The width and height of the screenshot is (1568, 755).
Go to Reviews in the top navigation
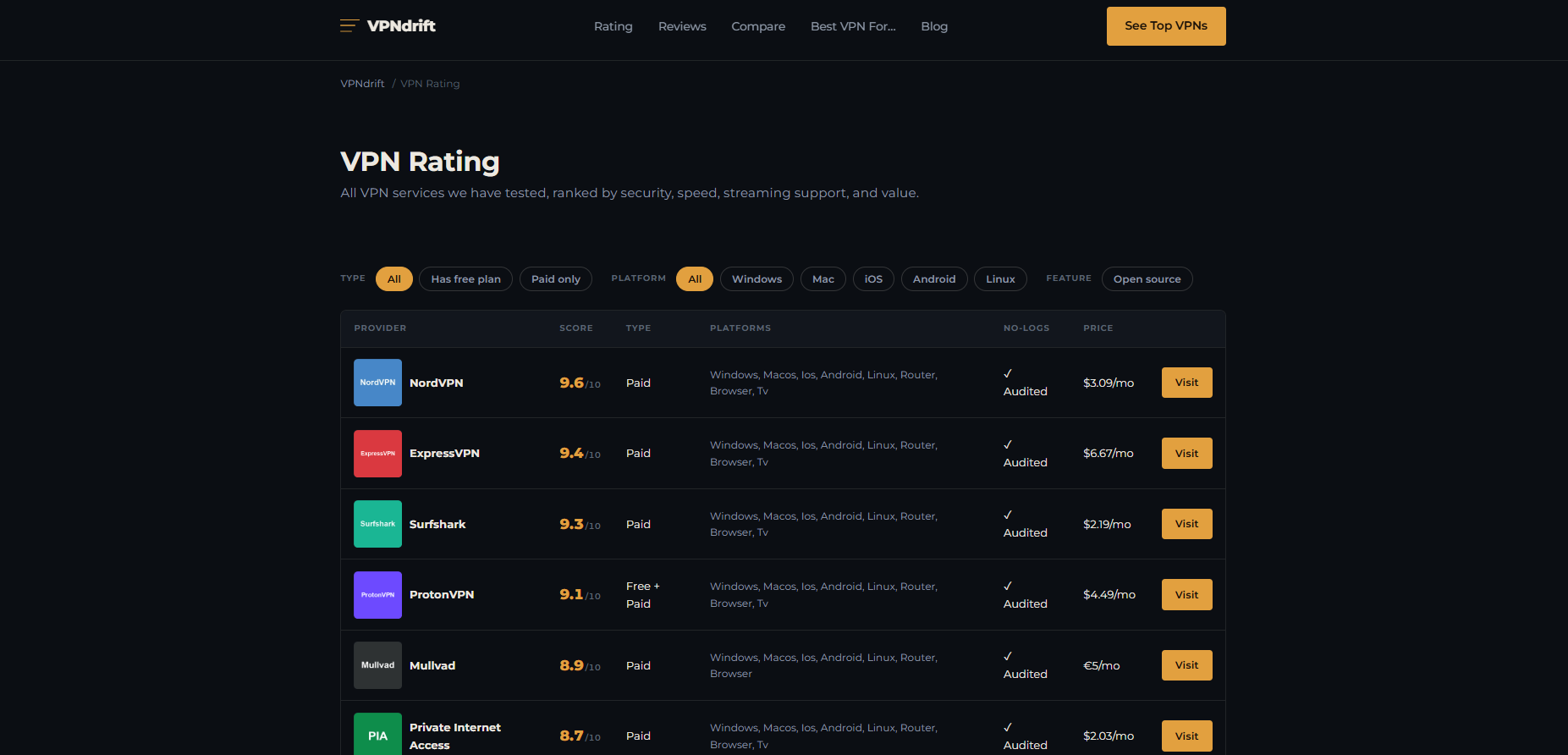682,26
